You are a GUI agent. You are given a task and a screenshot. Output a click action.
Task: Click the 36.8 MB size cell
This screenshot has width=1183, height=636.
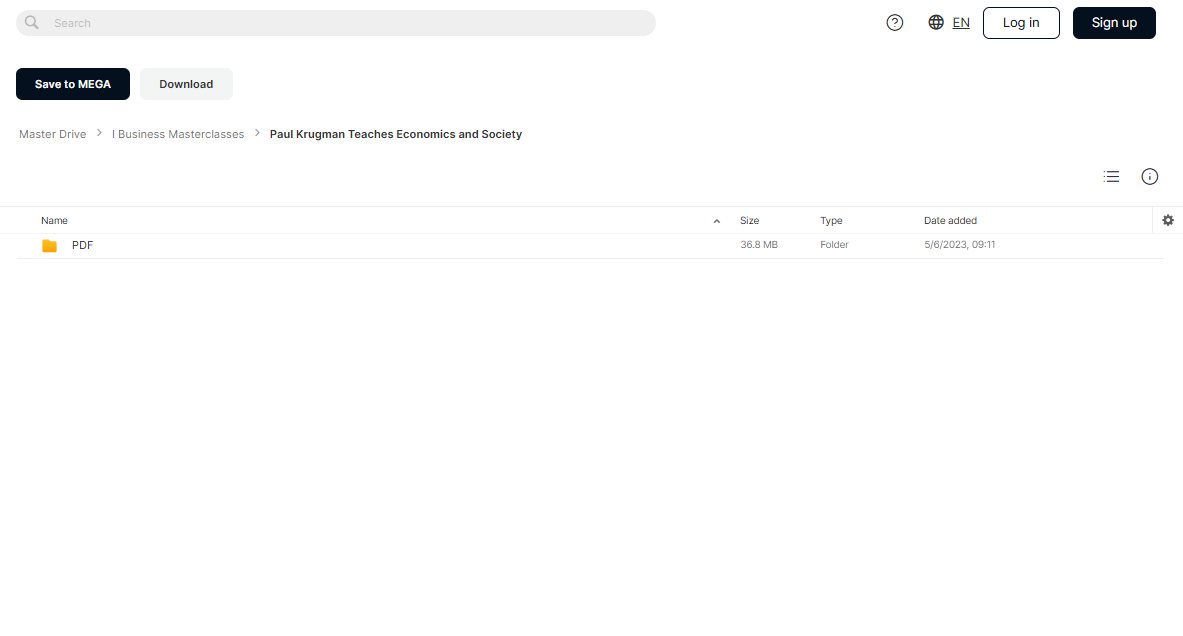tap(759, 244)
